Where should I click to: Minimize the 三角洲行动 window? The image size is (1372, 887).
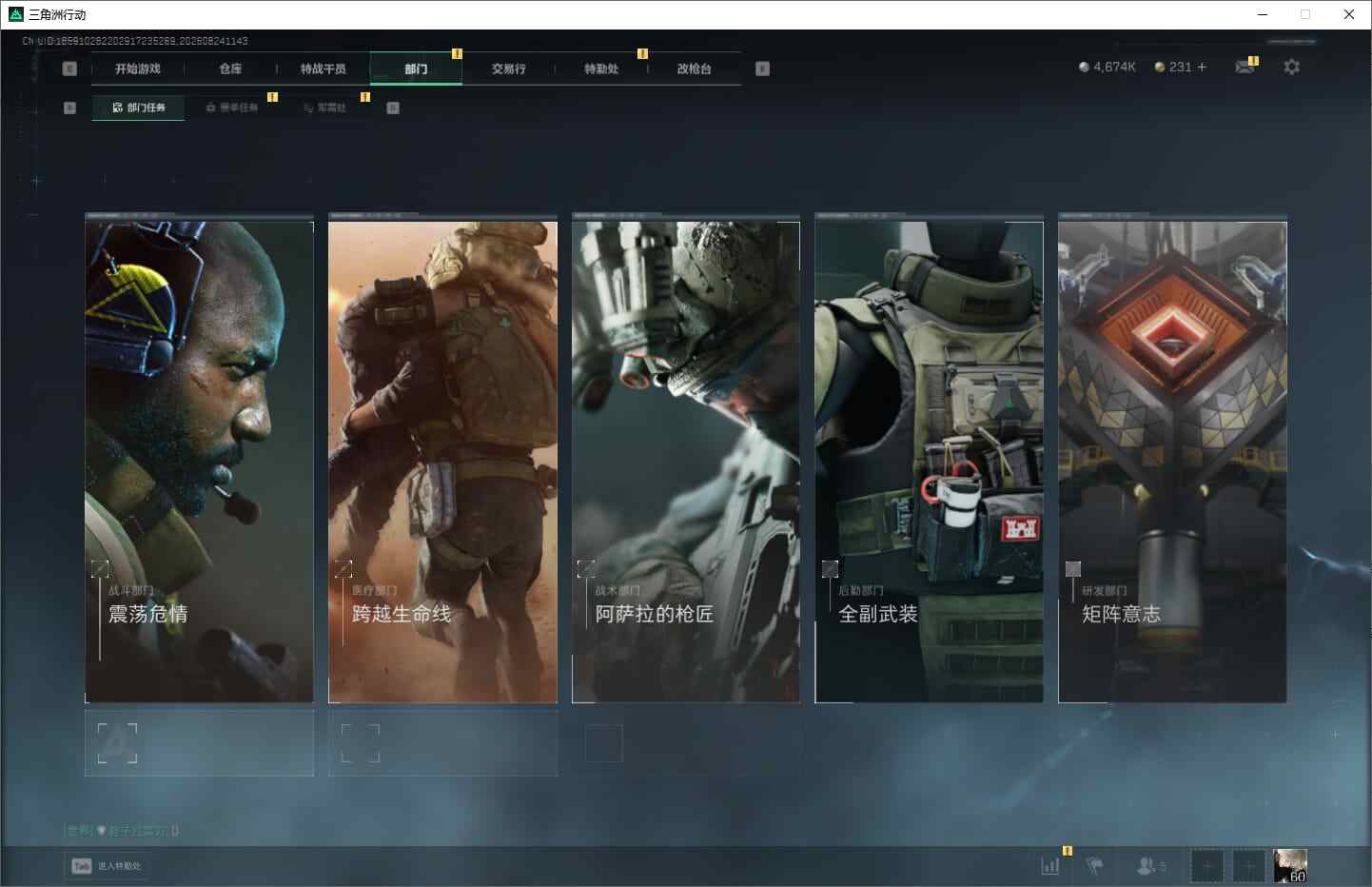pos(1263,14)
